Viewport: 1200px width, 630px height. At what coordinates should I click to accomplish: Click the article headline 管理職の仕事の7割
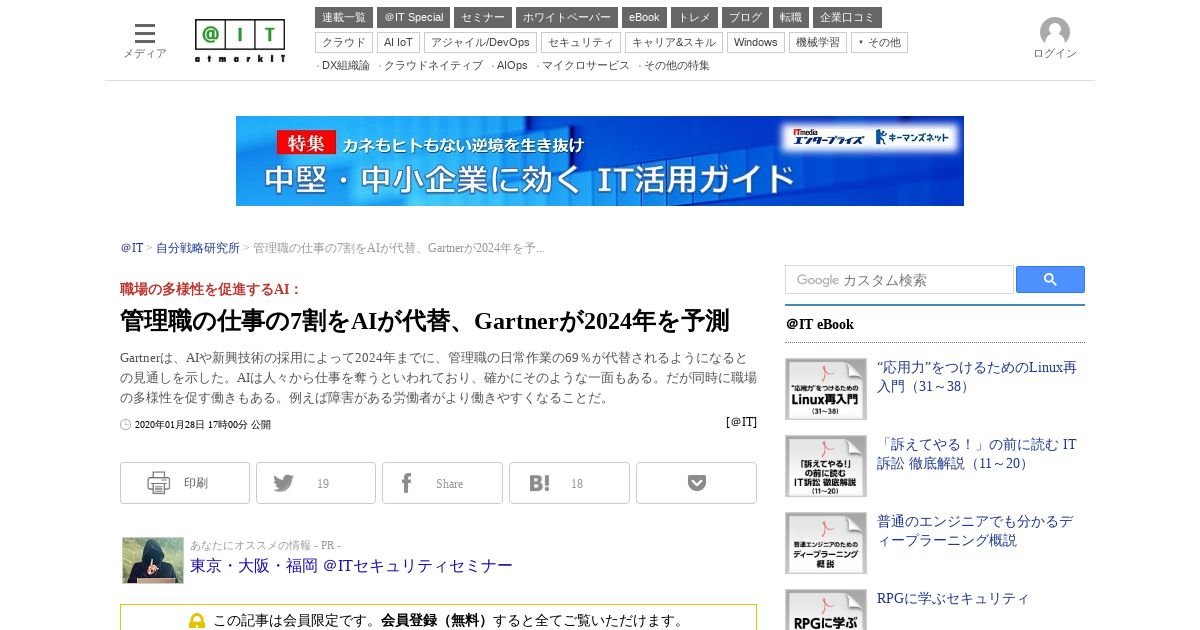[425, 321]
